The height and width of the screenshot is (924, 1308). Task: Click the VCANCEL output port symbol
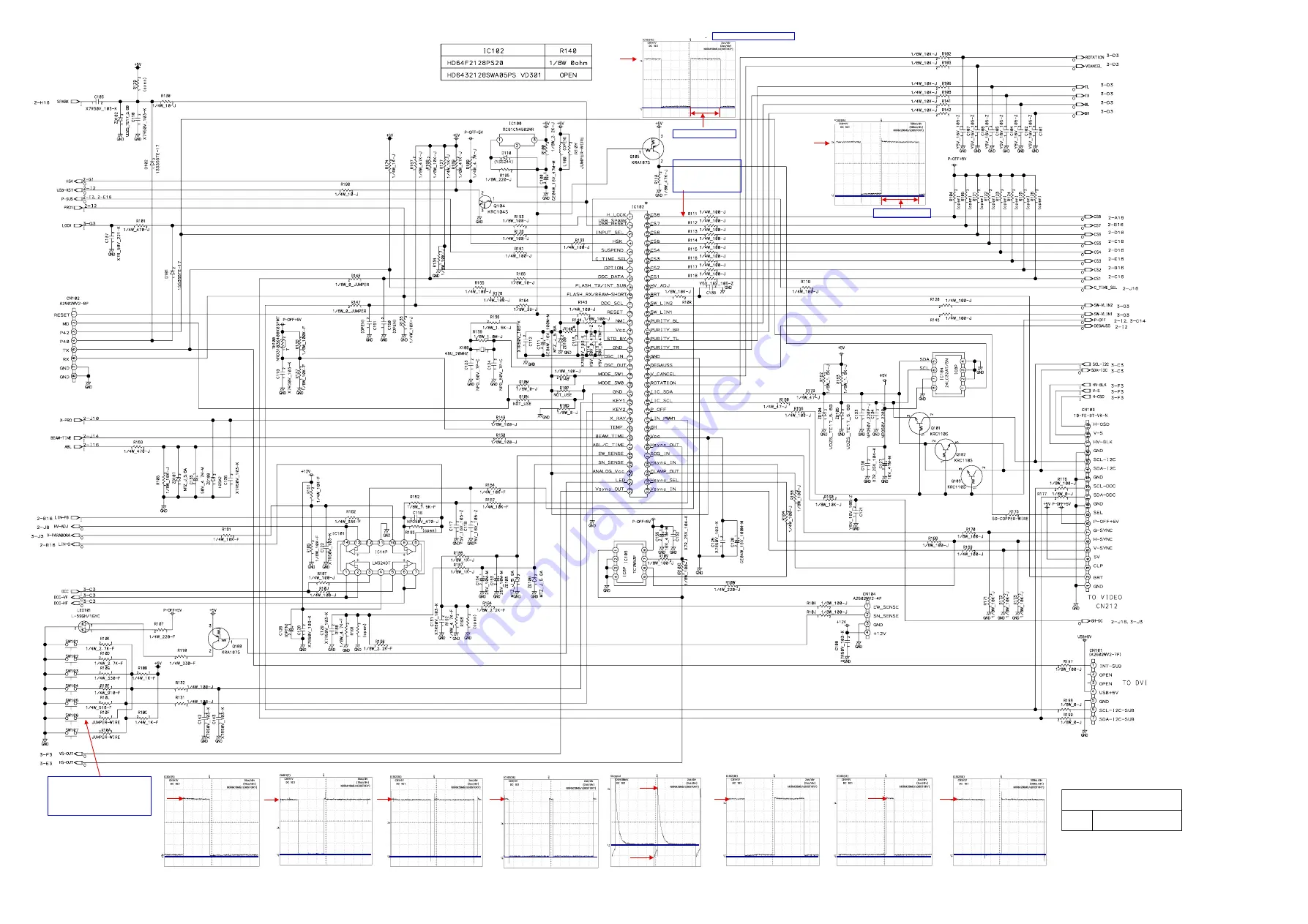[1080, 66]
